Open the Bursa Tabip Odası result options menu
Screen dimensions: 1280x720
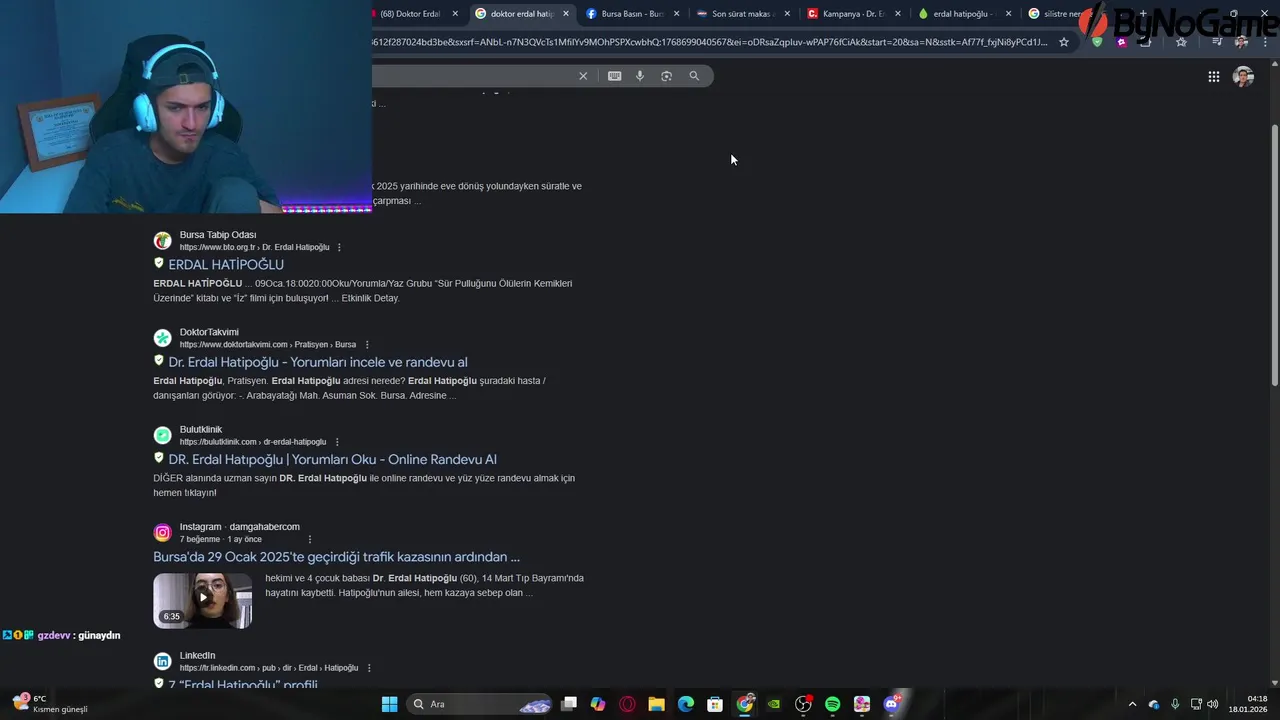(339, 247)
